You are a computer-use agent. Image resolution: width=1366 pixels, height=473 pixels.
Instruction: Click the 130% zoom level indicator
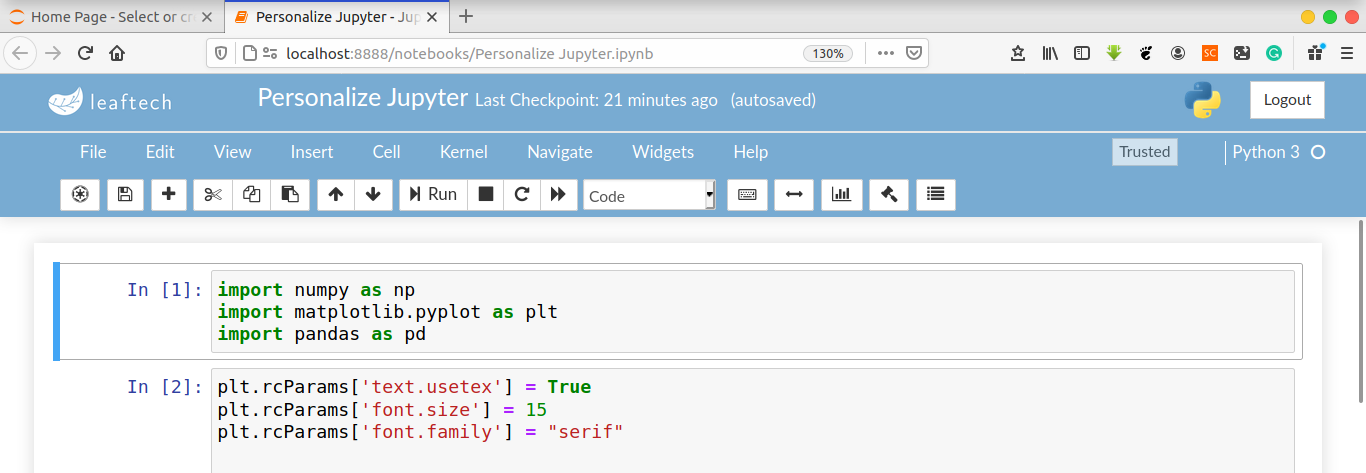(828, 54)
